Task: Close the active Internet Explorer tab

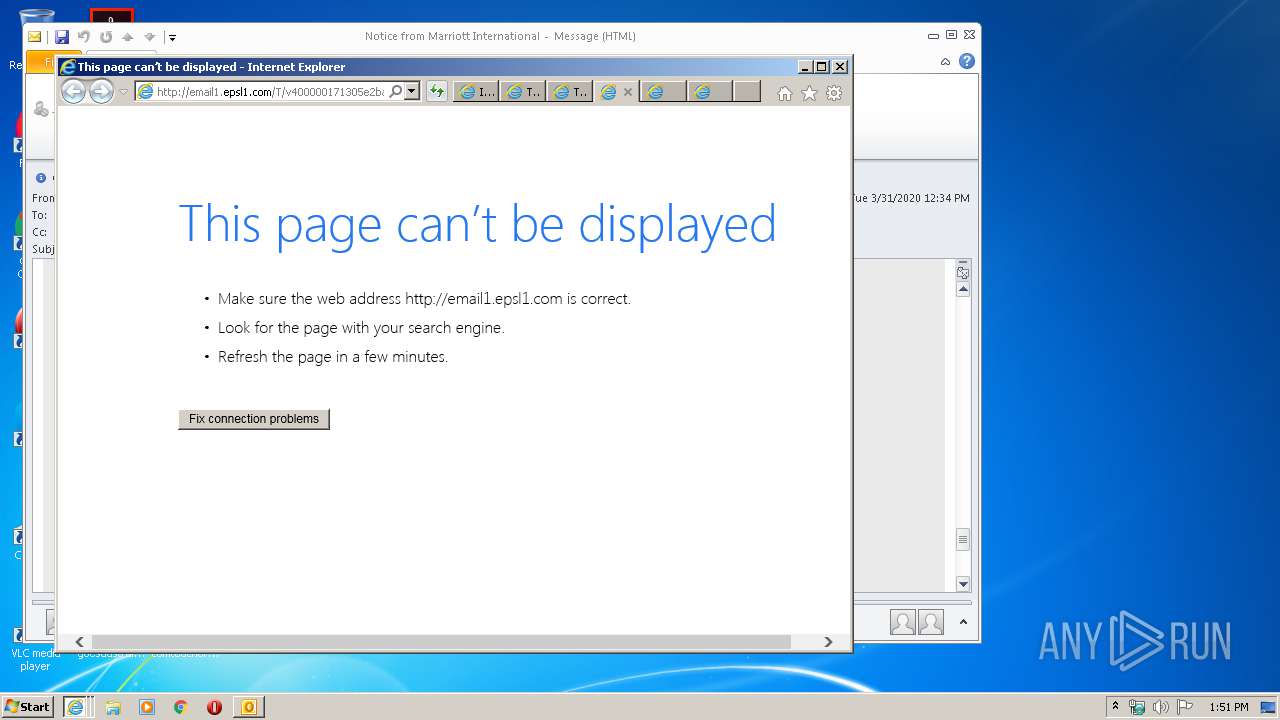Action: [x=628, y=92]
